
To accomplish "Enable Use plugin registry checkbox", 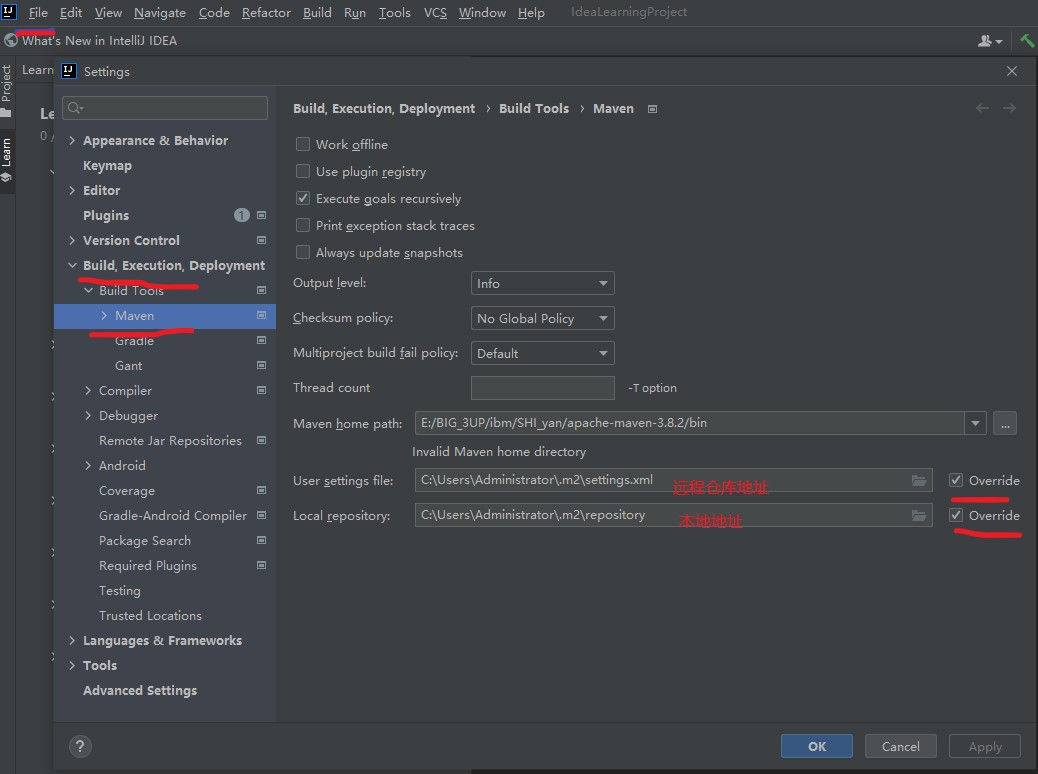I will [x=303, y=171].
